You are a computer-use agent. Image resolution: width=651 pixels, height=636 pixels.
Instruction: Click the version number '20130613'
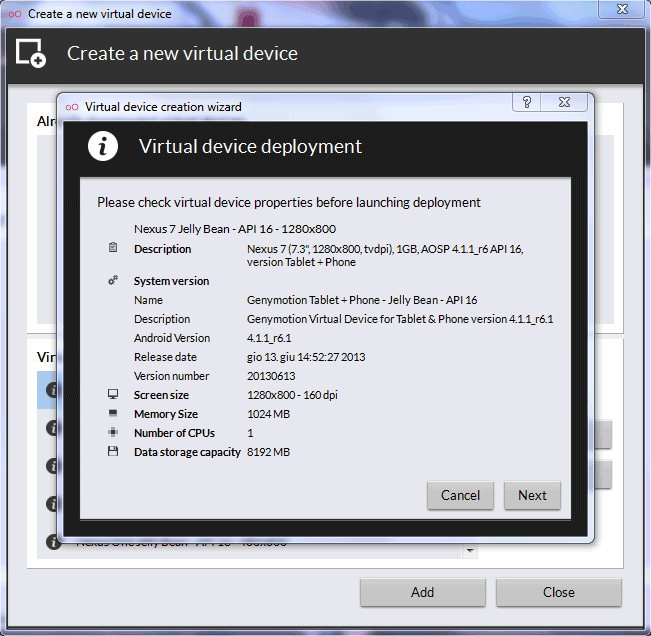pos(271,376)
